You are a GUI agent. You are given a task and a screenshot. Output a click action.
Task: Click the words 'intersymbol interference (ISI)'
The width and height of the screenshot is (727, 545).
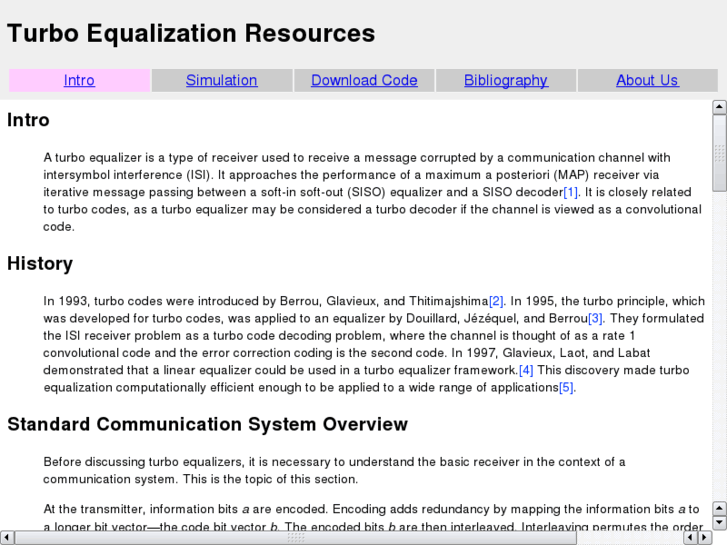pyautogui.click(x=127, y=175)
